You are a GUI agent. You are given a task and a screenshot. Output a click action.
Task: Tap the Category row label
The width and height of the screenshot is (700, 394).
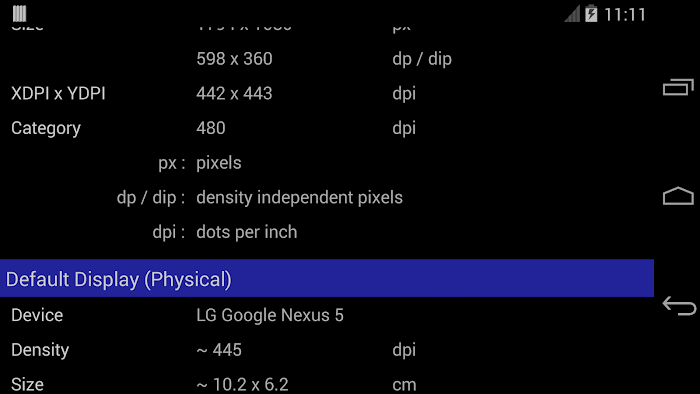coord(46,129)
